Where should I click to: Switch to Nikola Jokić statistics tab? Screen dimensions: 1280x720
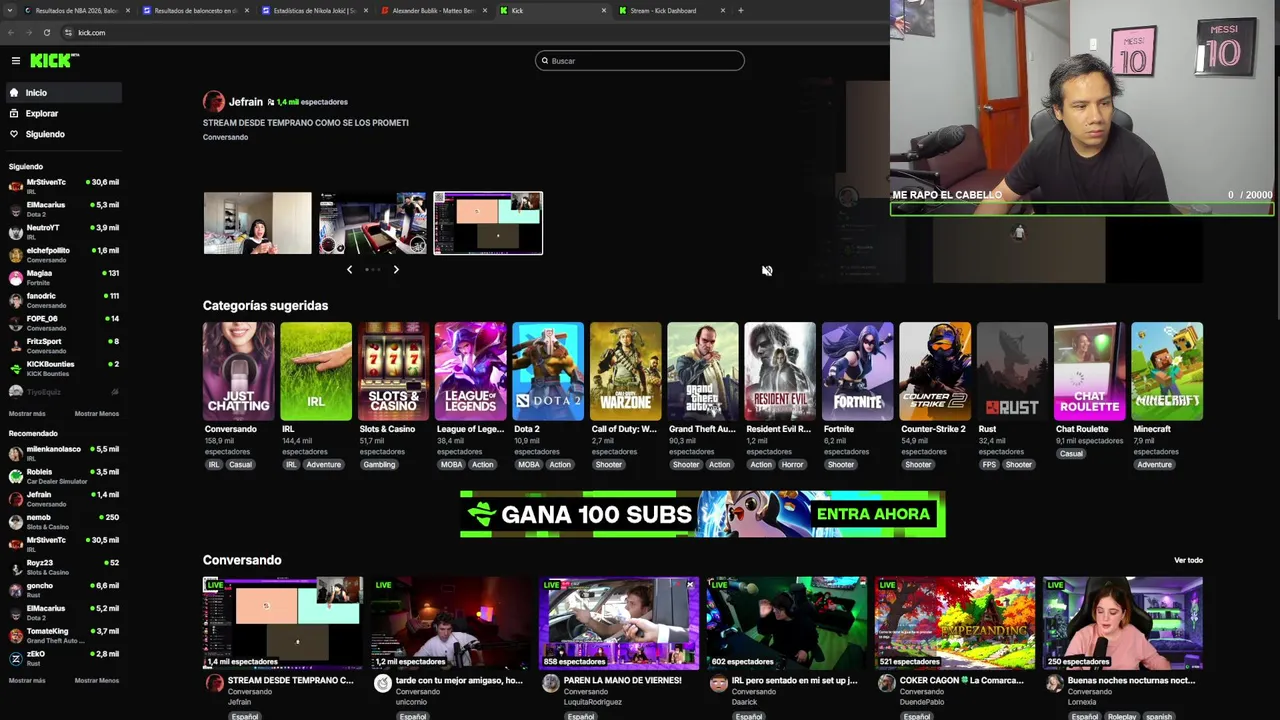[313, 10]
